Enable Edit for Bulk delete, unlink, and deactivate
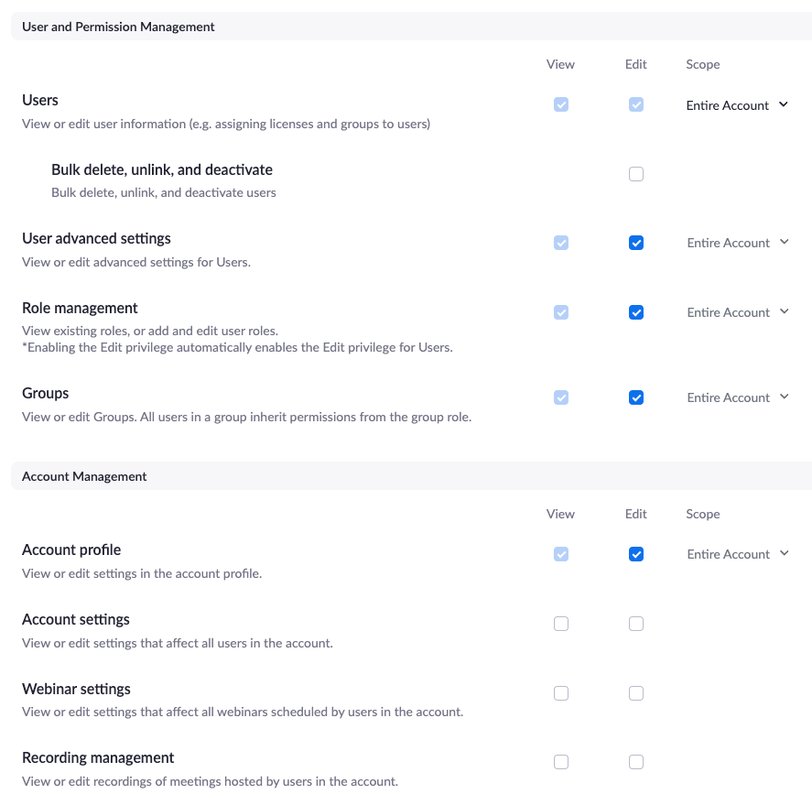This screenshot has height=805, width=812. click(x=636, y=173)
